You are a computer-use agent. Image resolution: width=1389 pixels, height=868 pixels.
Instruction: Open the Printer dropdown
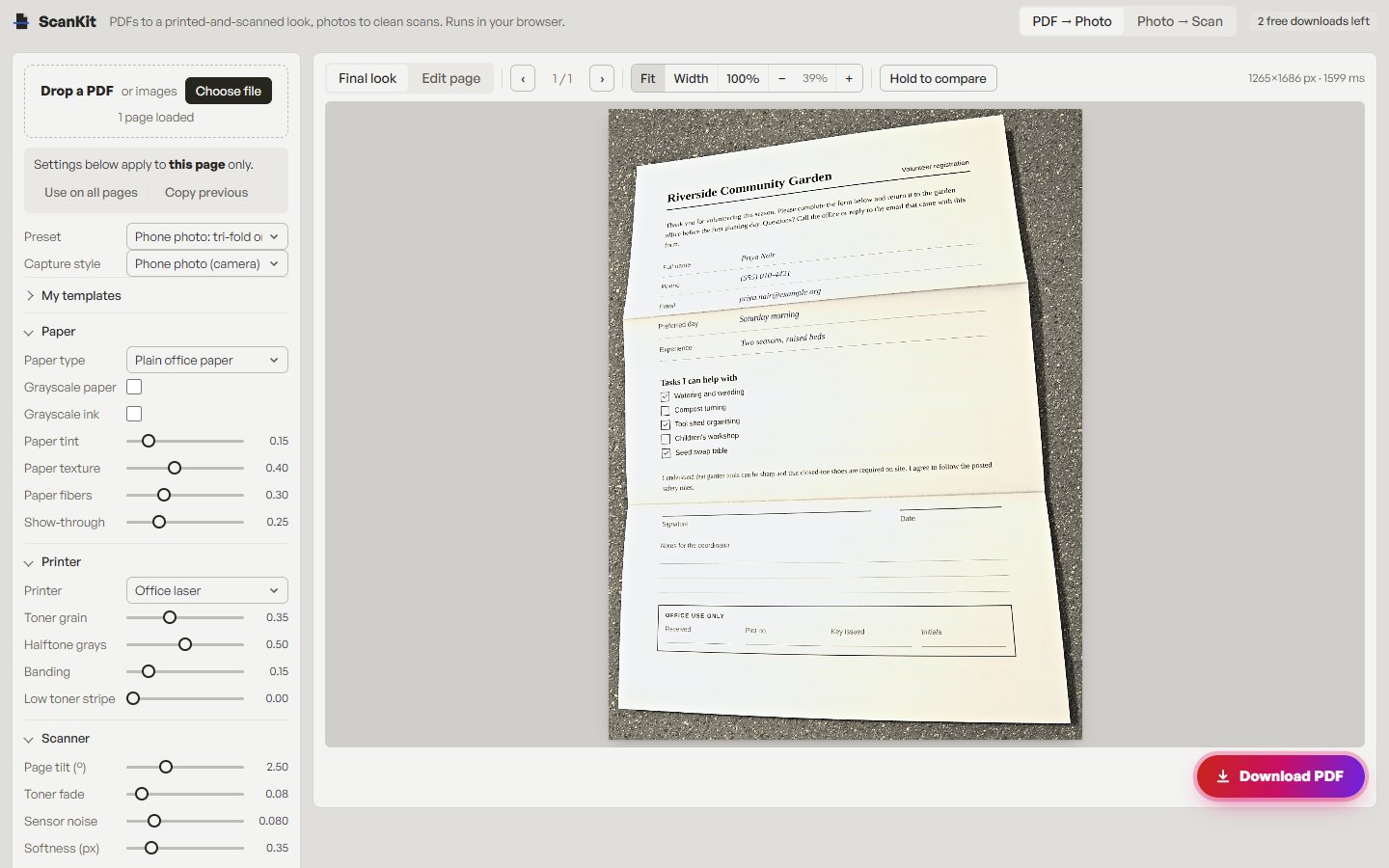207,590
